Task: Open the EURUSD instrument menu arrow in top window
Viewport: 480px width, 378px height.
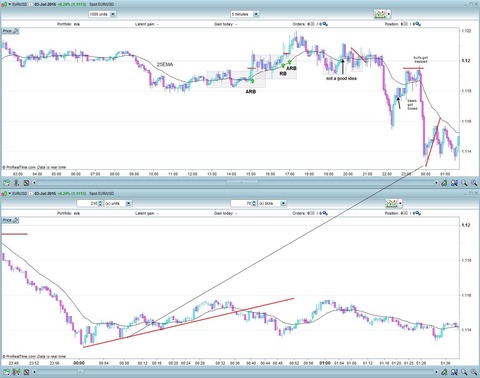Action: tap(10, 4)
